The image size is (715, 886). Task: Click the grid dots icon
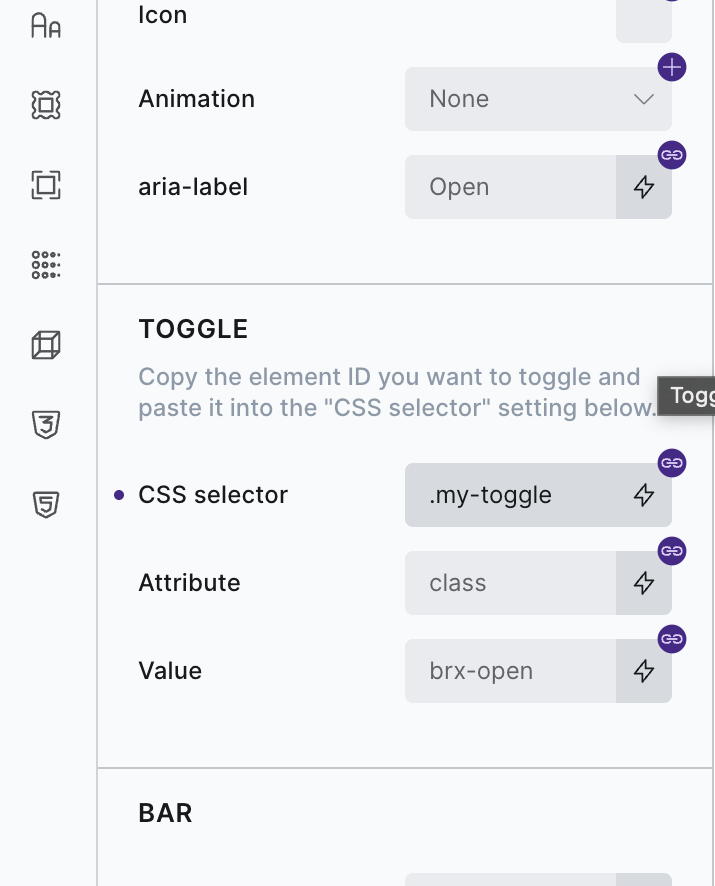tap(46, 265)
